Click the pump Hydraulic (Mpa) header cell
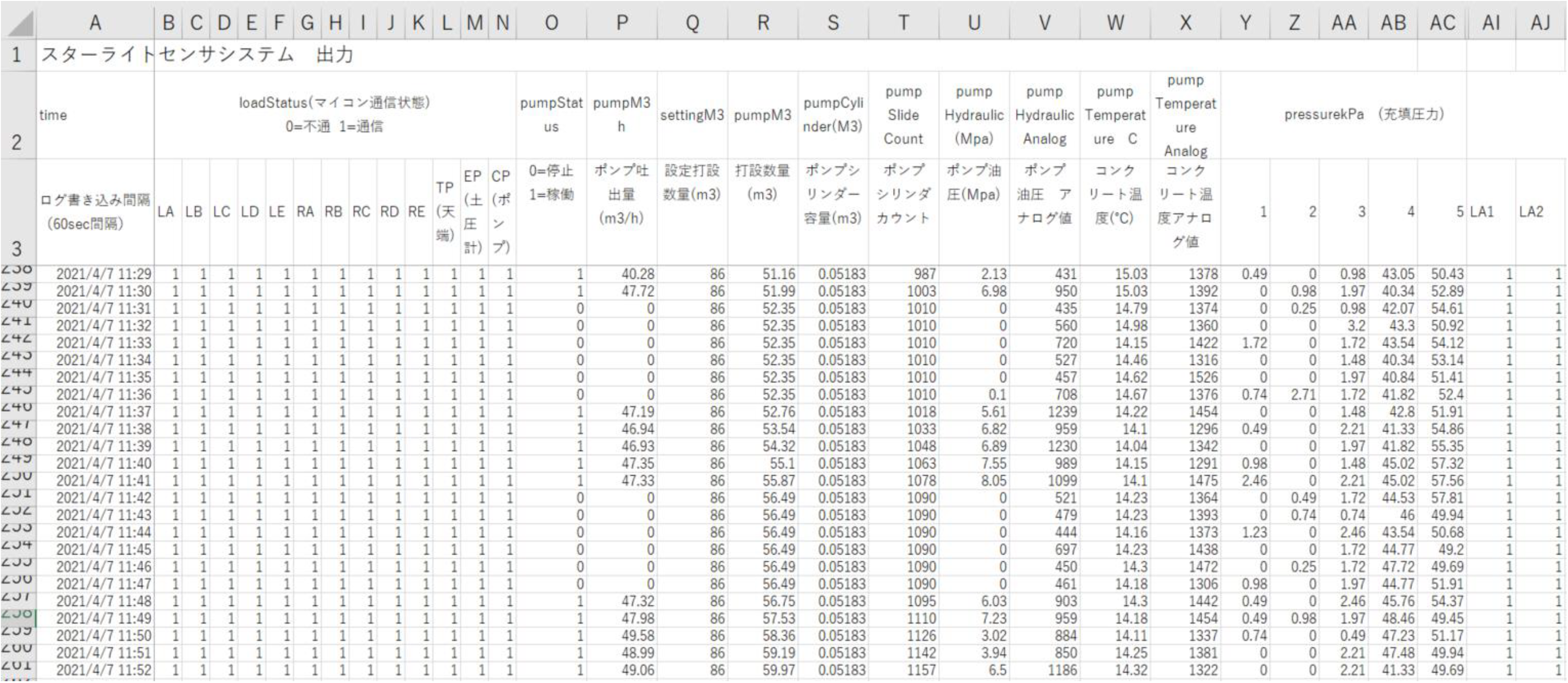The image size is (1568, 683). [x=974, y=115]
